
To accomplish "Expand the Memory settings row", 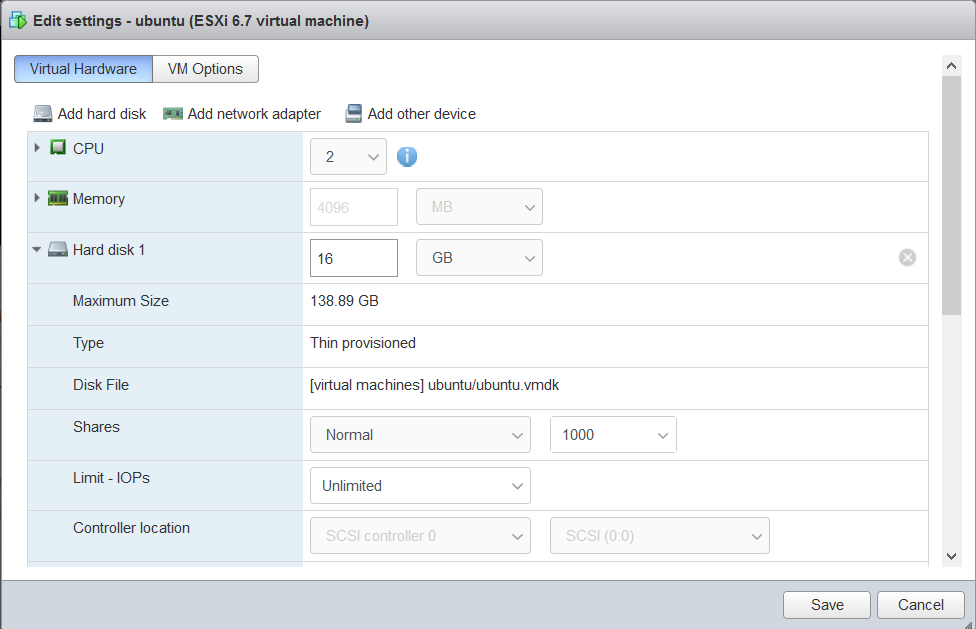I will pos(37,198).
